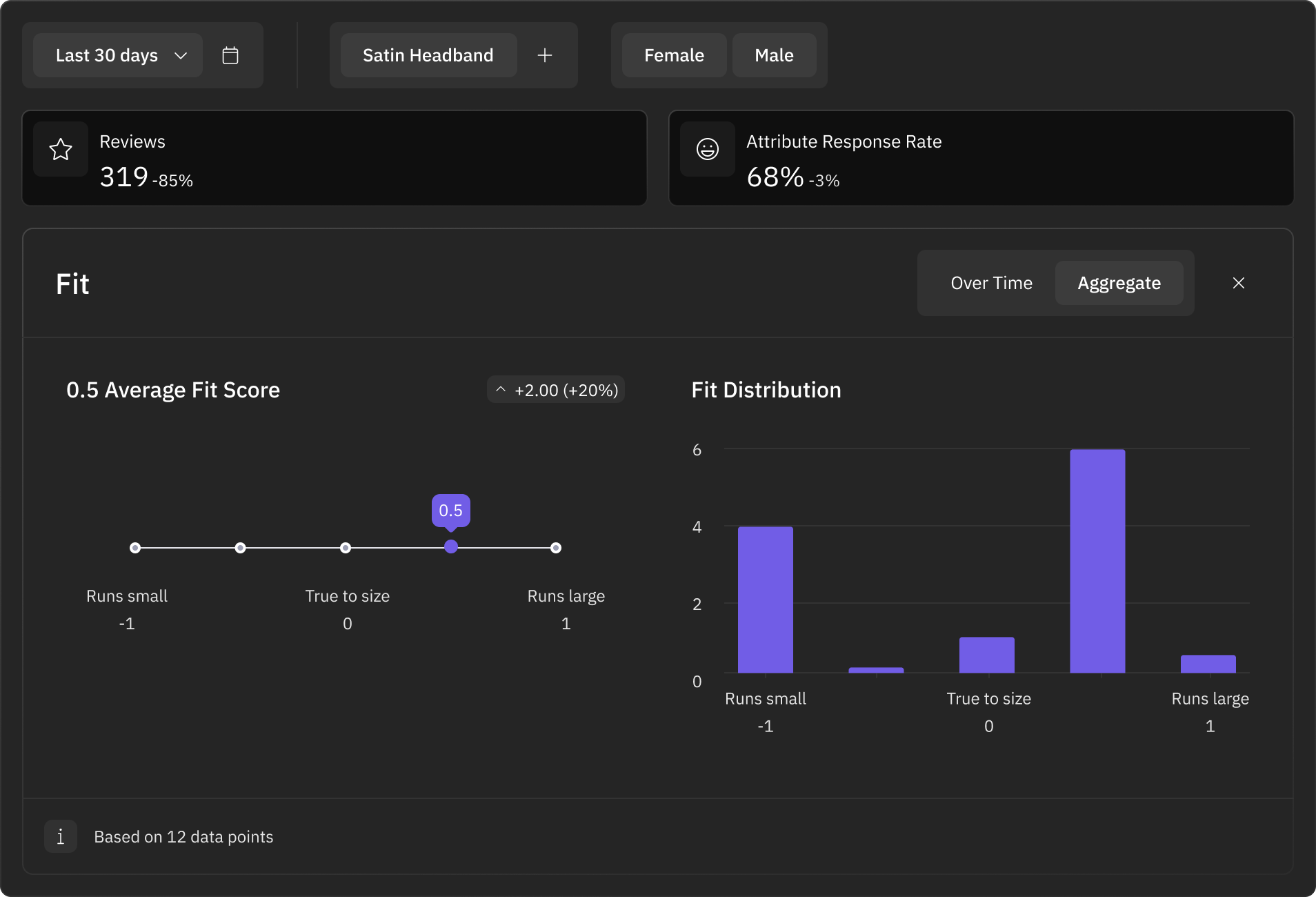The width and height of the screenshot is (1316, 897).
Task: Click the Attribute Response Rate smiley icon
Action: tap(708, 149)
